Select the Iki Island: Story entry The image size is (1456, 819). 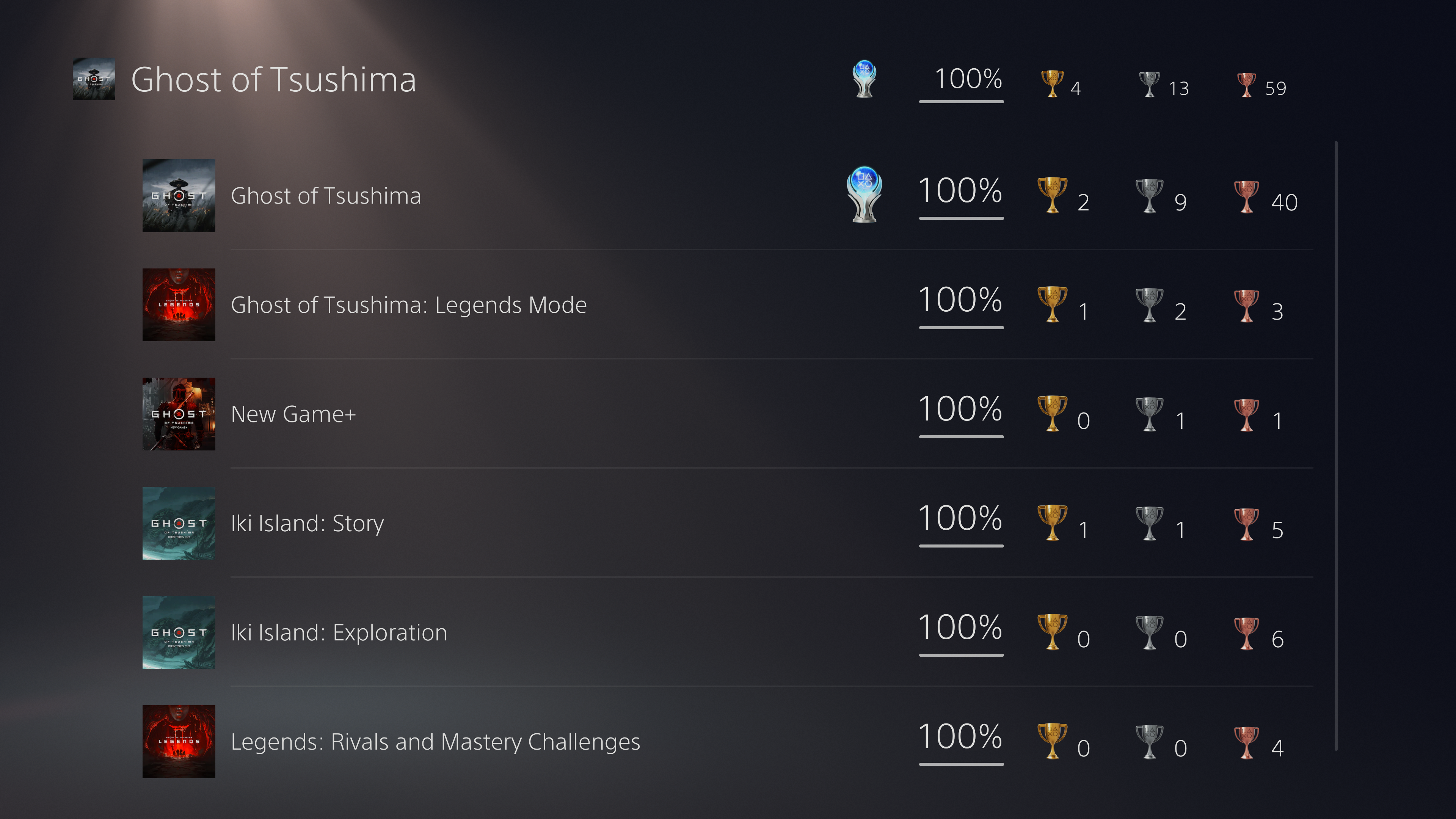307,523
